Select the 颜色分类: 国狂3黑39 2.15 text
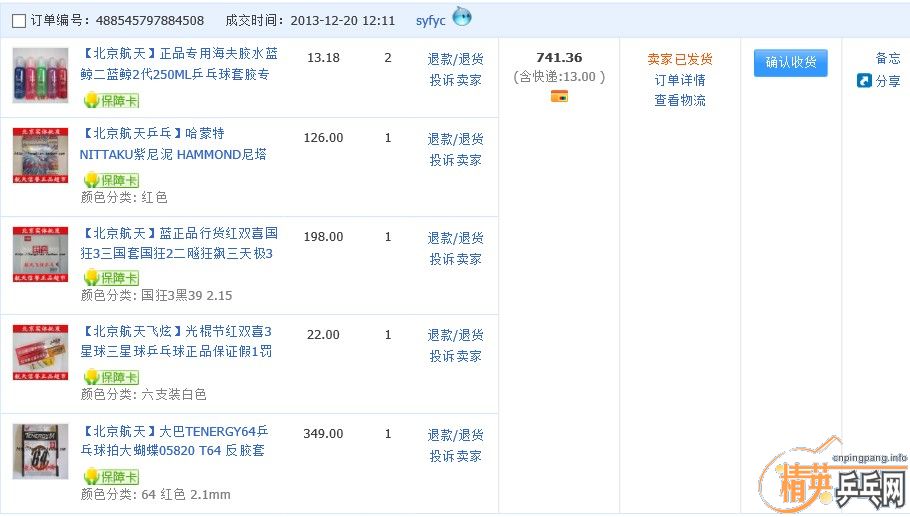 [x=156, y=295]
